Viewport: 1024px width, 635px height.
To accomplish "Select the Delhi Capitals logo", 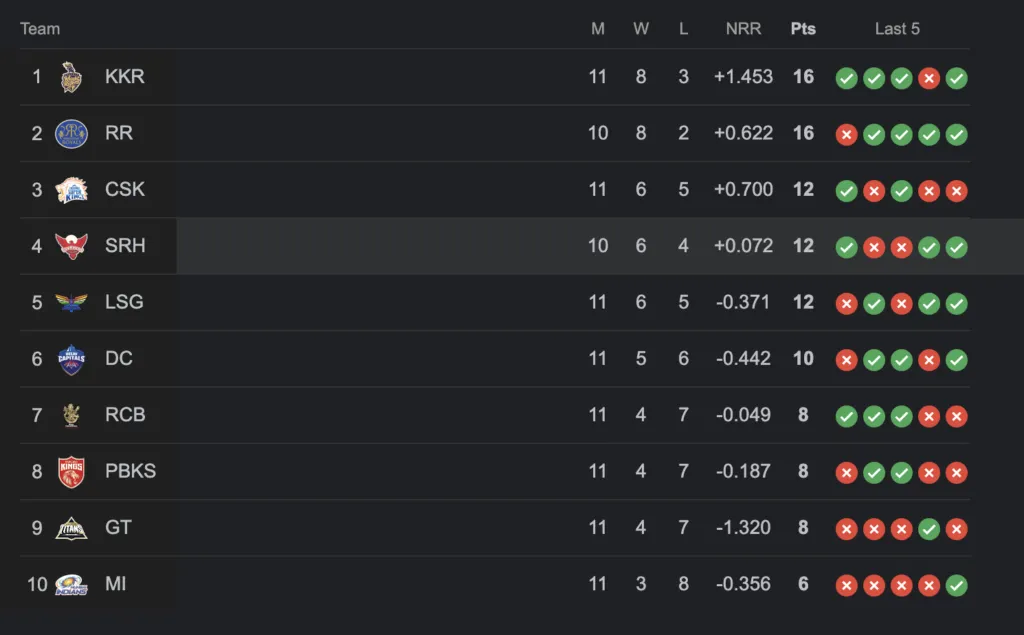I will tap(71, 359).
